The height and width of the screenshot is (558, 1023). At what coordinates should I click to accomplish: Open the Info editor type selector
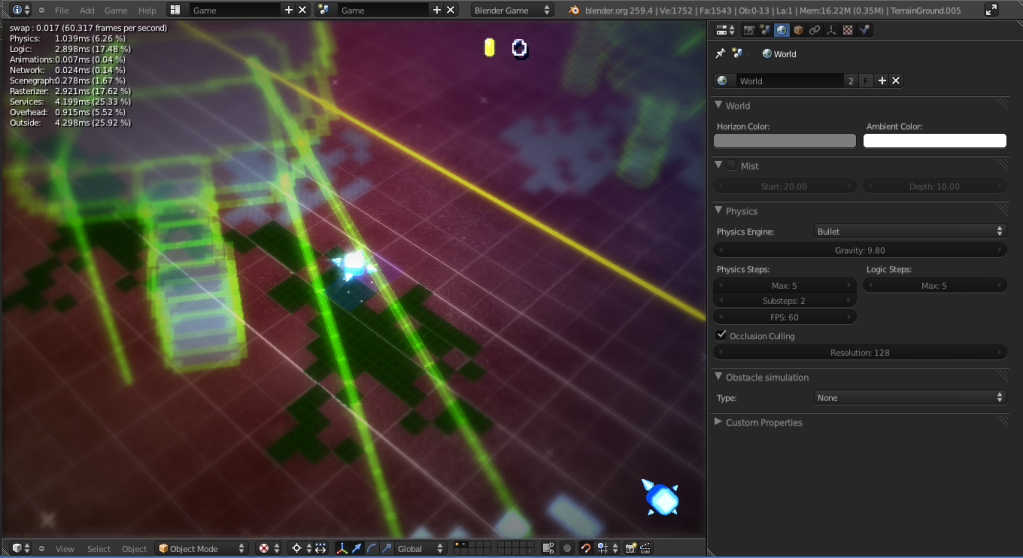(x=21, y=10)
